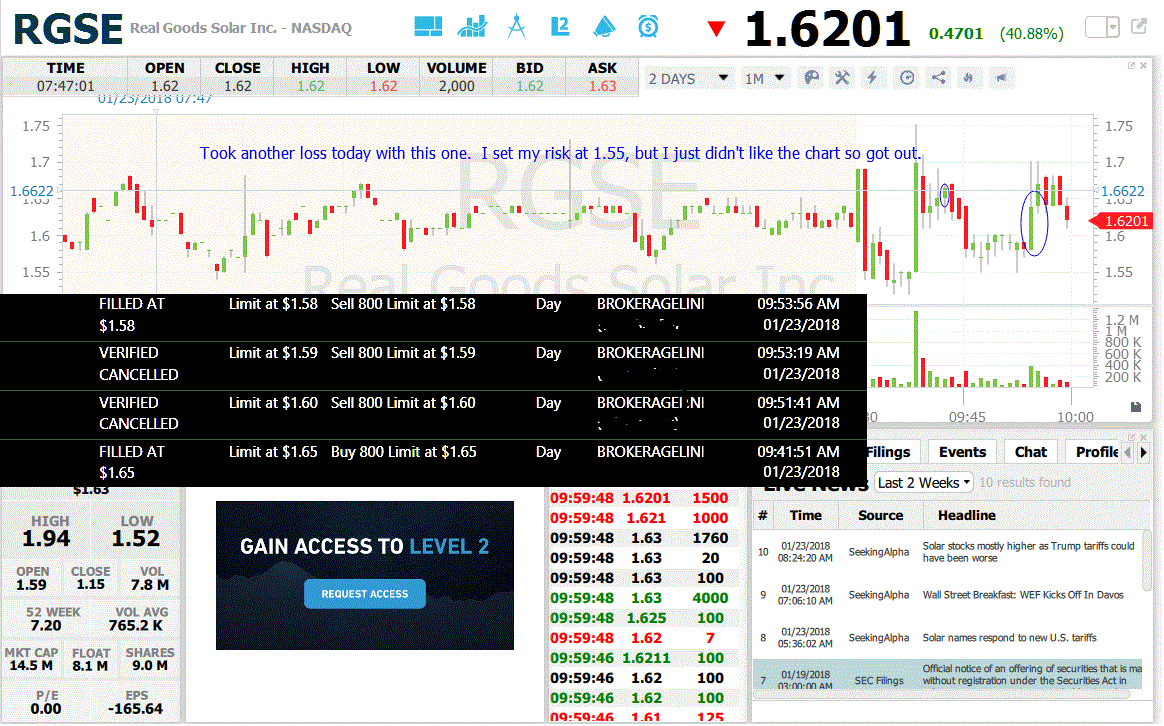Click the lightning bolt chart icon
Screen dimensions: 1164x726
coord(873,78)
